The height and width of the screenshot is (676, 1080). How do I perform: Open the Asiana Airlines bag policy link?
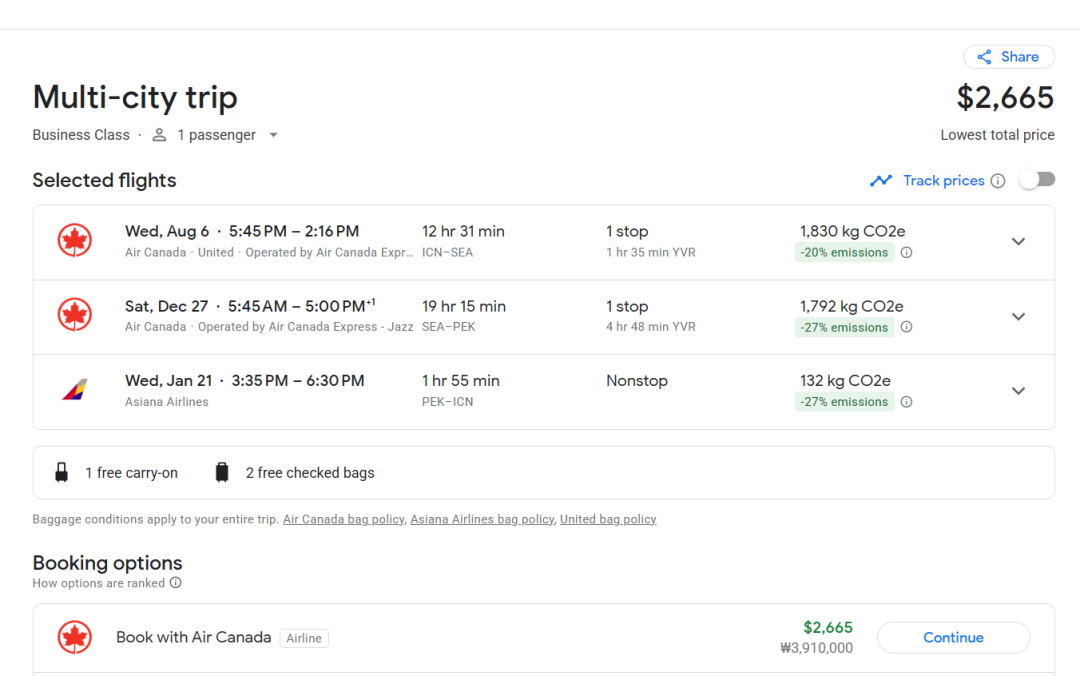pyautogui.click(x=481, y=519)
